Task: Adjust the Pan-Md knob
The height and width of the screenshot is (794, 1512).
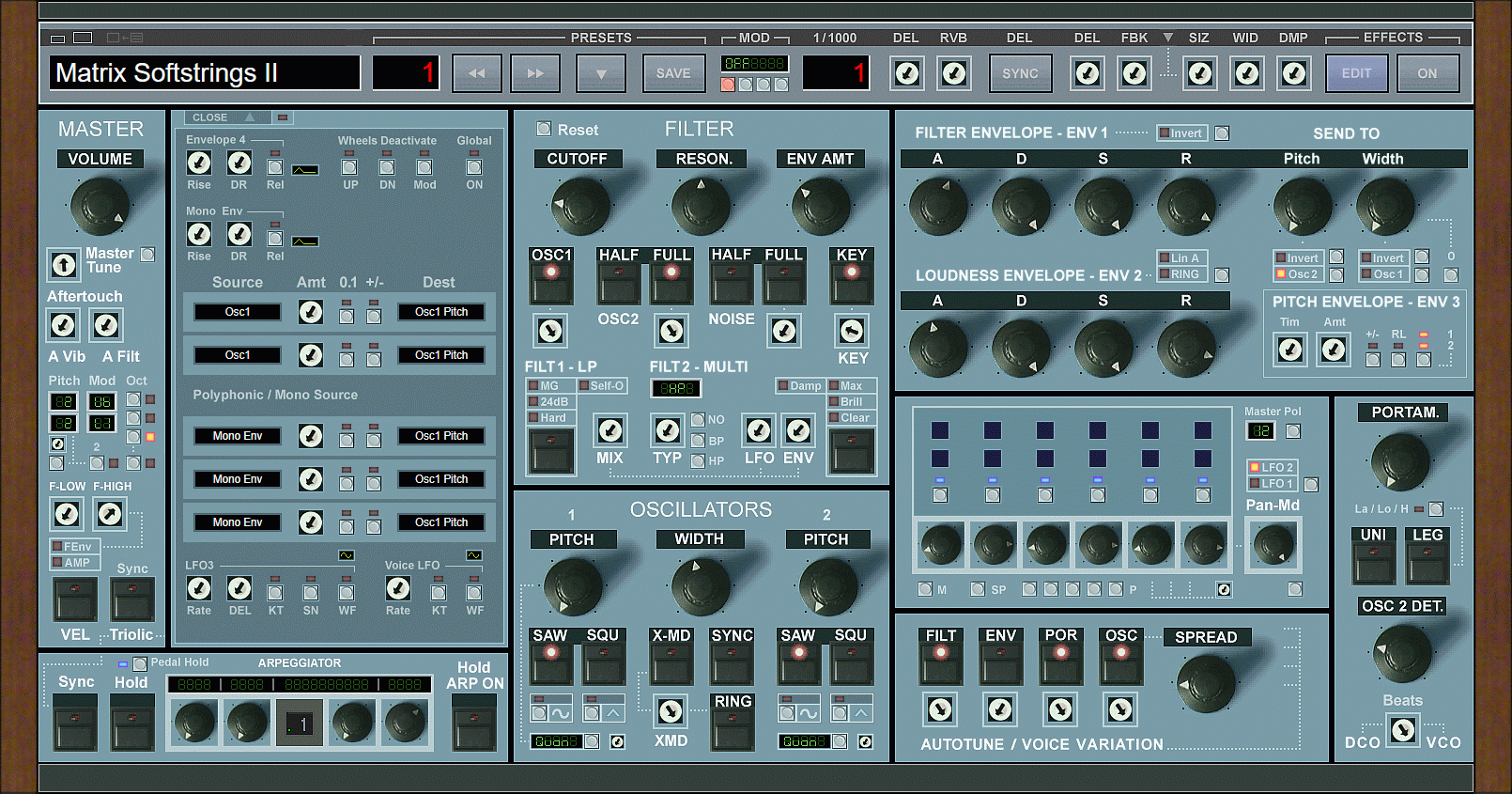Action: (x=1273, y=544)
